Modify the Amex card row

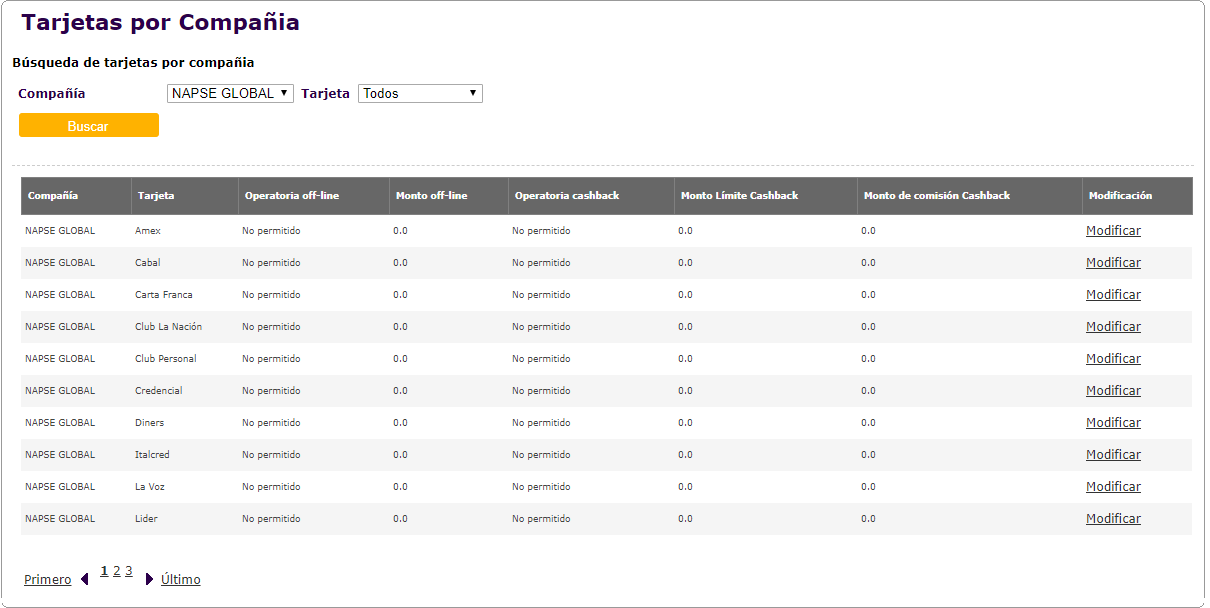point(1113,231)
